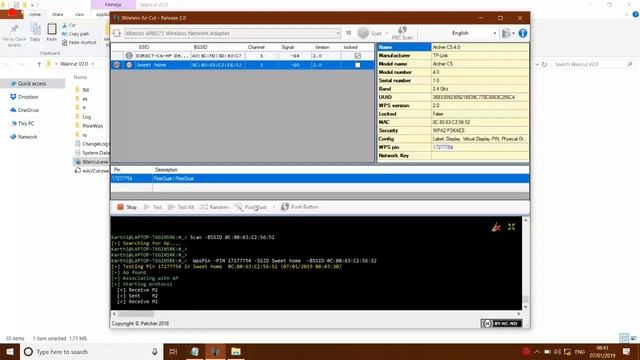
Task: Click Paste shortcut in Explorer ribbon
Action: click(80, 42)
